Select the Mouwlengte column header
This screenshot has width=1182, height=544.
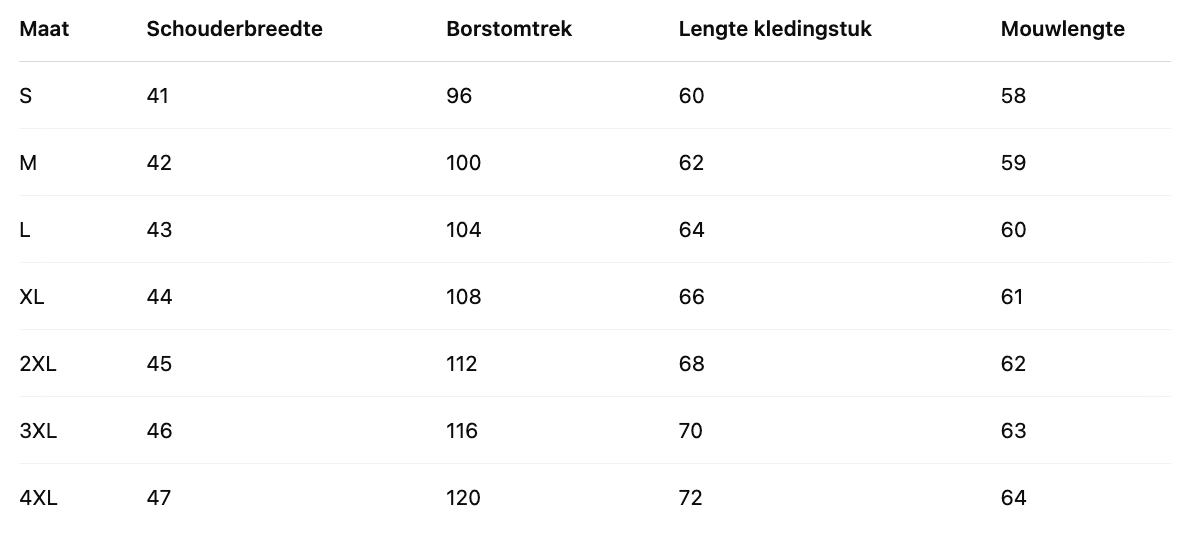pyautogui.click(x=1062, y=29)
